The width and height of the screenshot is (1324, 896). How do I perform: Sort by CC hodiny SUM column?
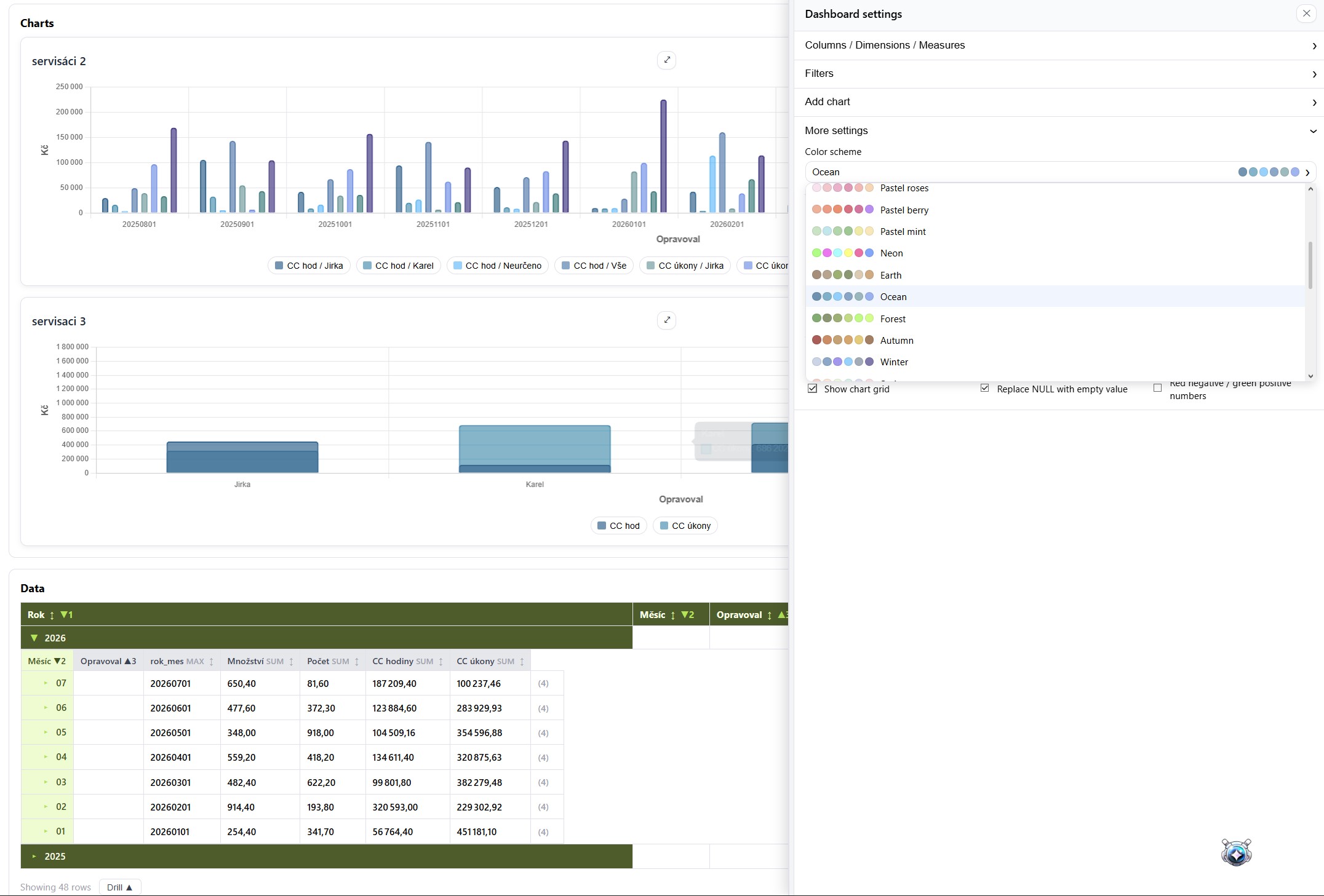441,662
